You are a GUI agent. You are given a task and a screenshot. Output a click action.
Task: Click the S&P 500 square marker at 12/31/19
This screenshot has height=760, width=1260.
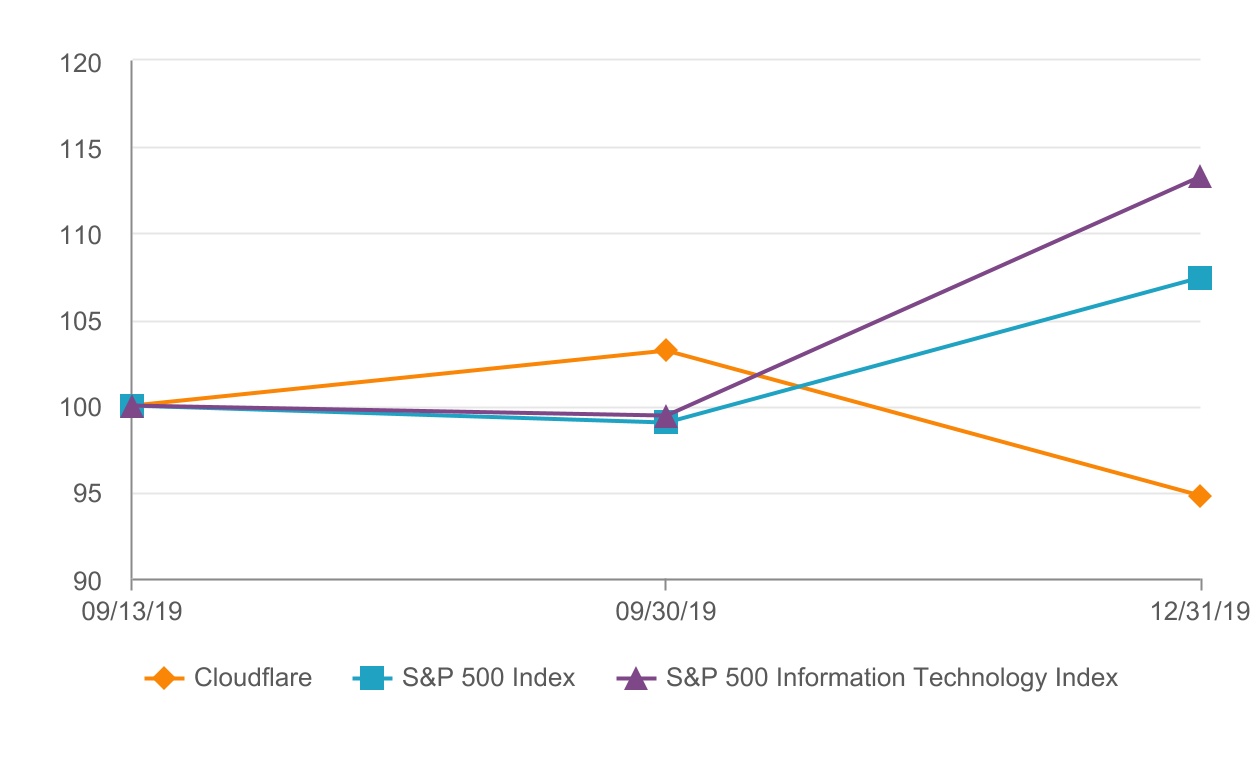tap(1200, 277)
